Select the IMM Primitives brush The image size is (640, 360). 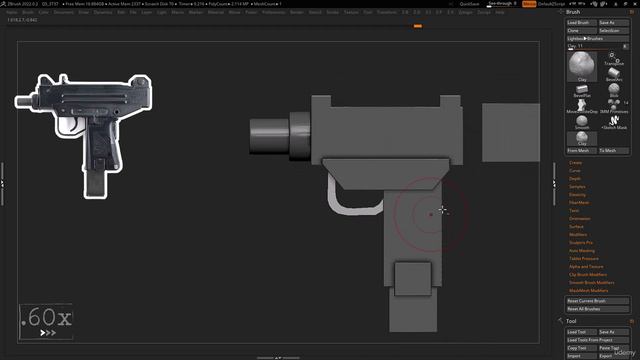(x=614, y=107)
